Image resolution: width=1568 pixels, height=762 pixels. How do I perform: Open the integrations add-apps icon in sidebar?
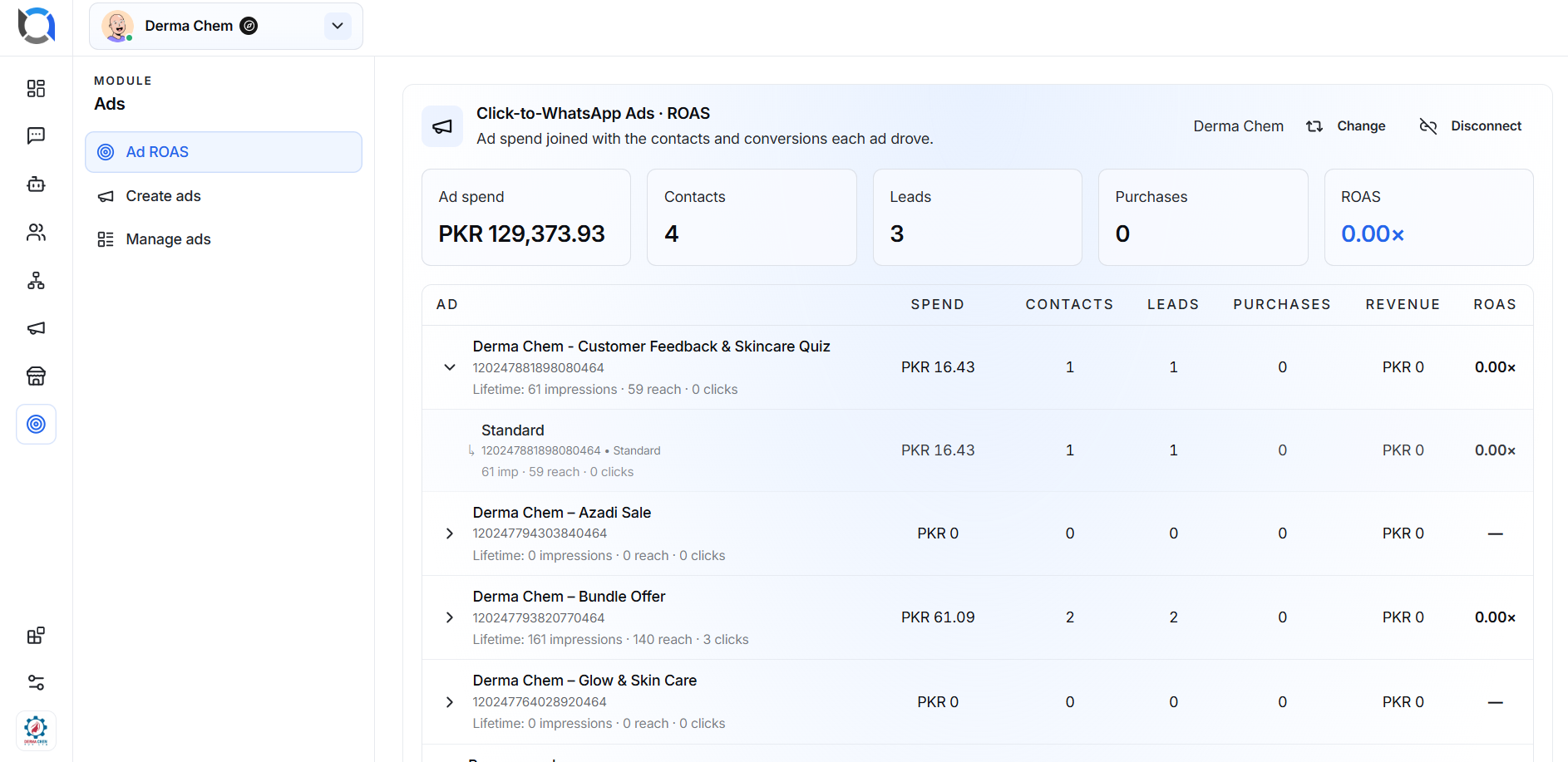click(36, 636)
